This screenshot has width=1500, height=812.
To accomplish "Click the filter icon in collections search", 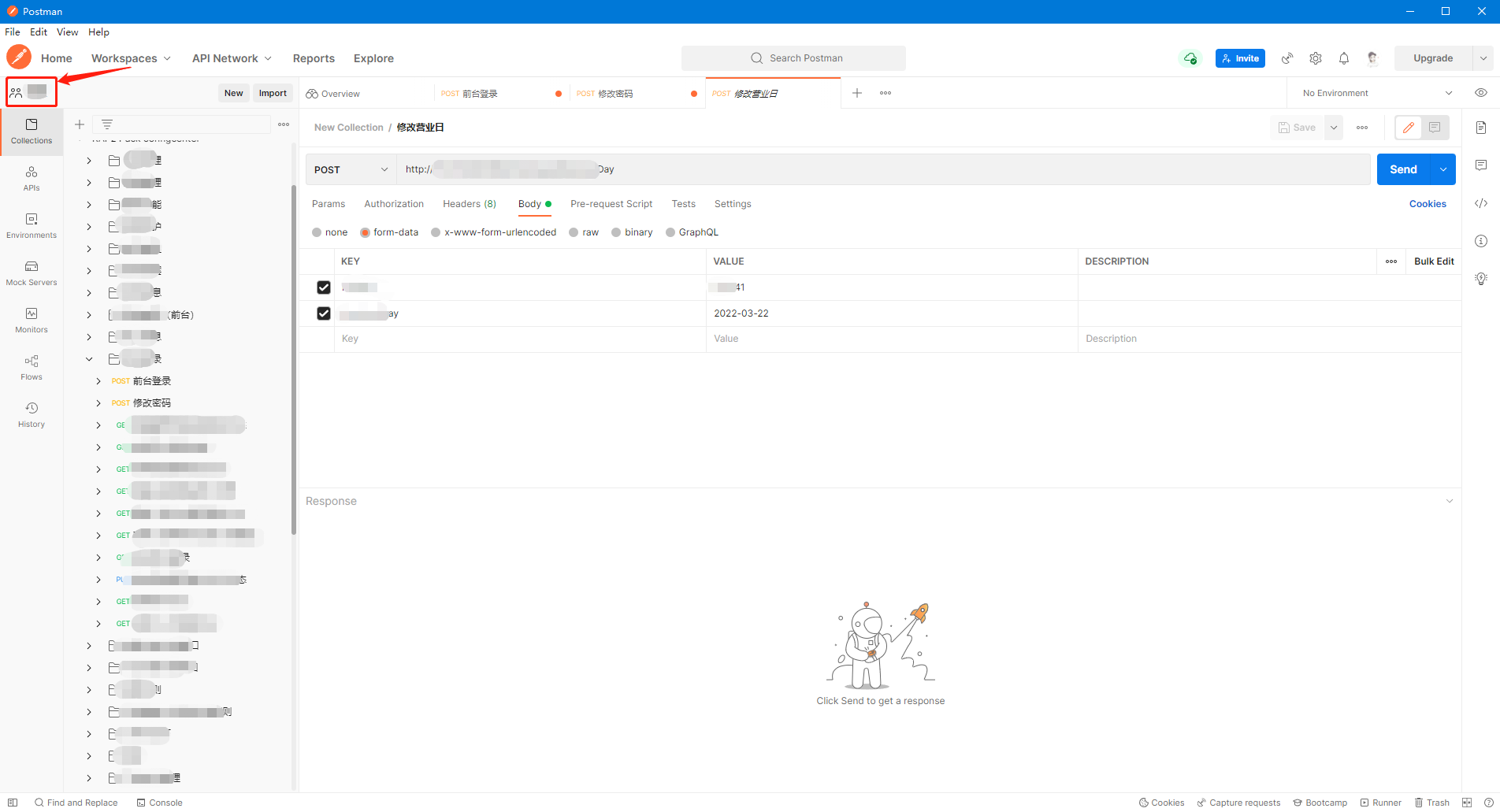I will click(x=107, y=124).
